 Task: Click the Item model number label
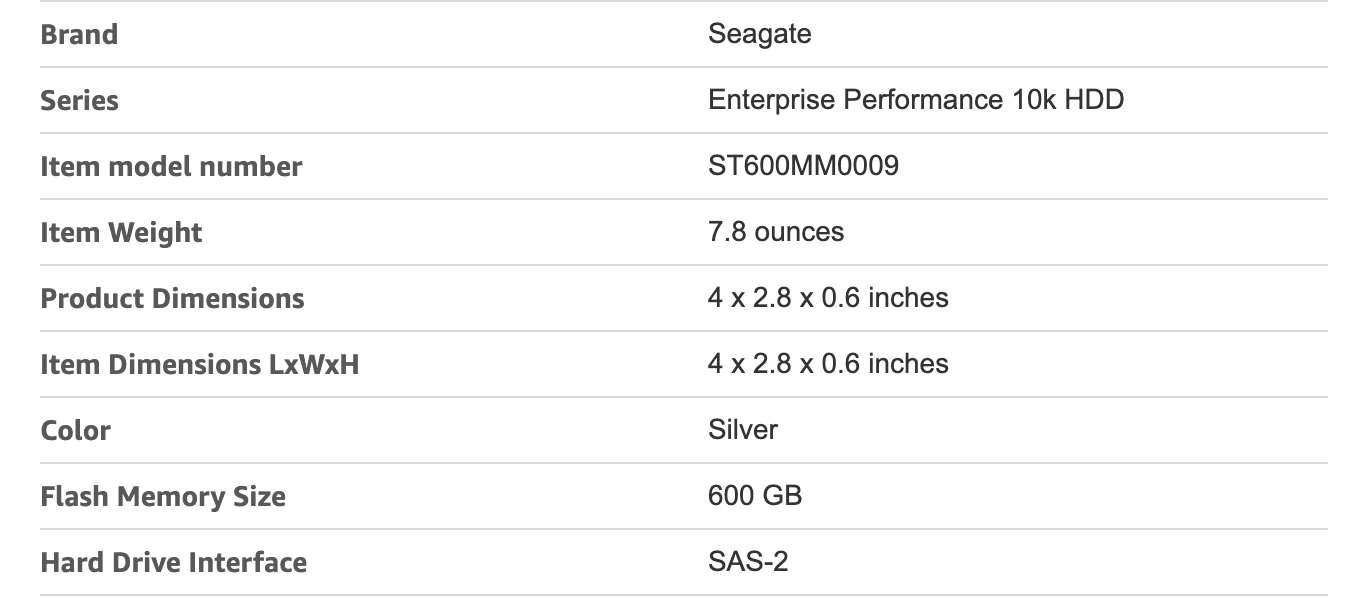[171, 167]
